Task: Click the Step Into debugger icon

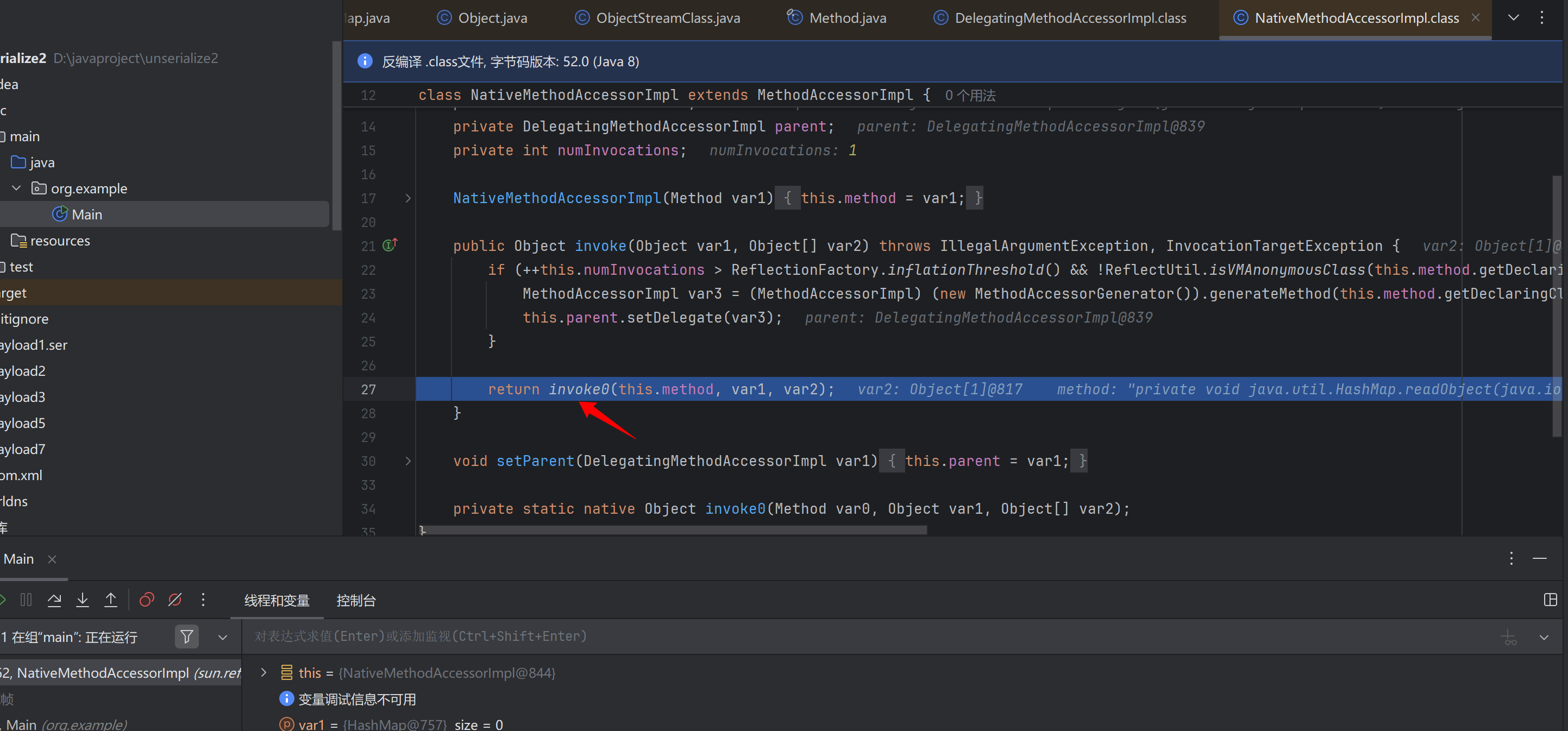Action: coord(82,600)
